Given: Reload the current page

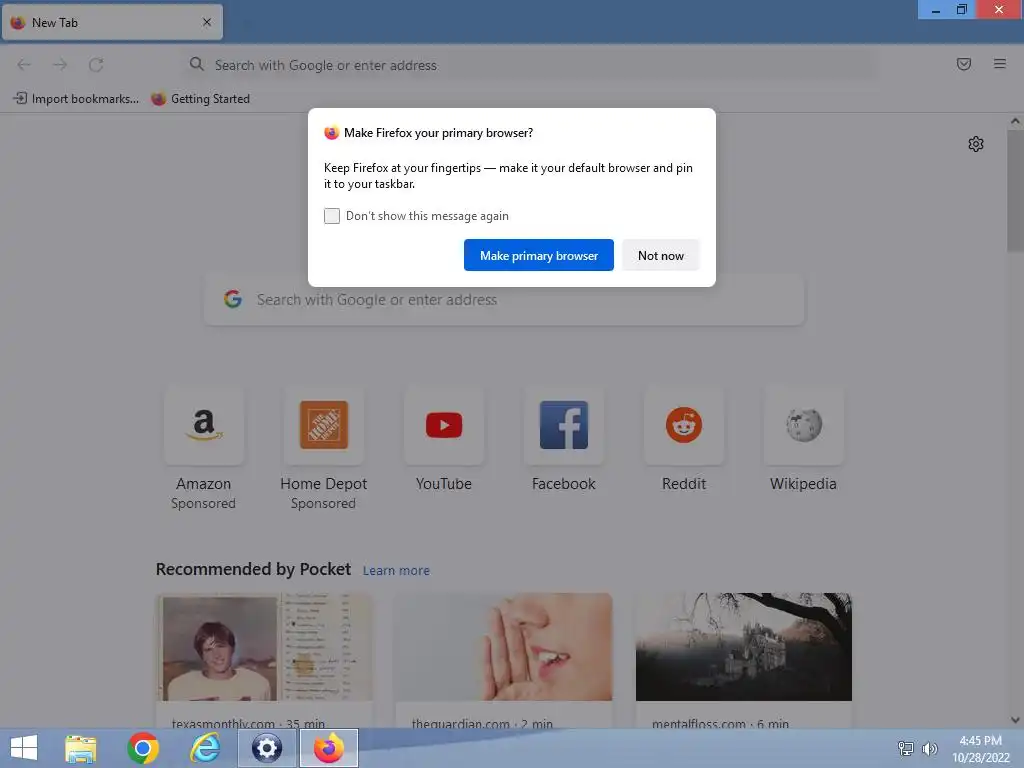Looking at the screenshot, I should tap(96, 65).
